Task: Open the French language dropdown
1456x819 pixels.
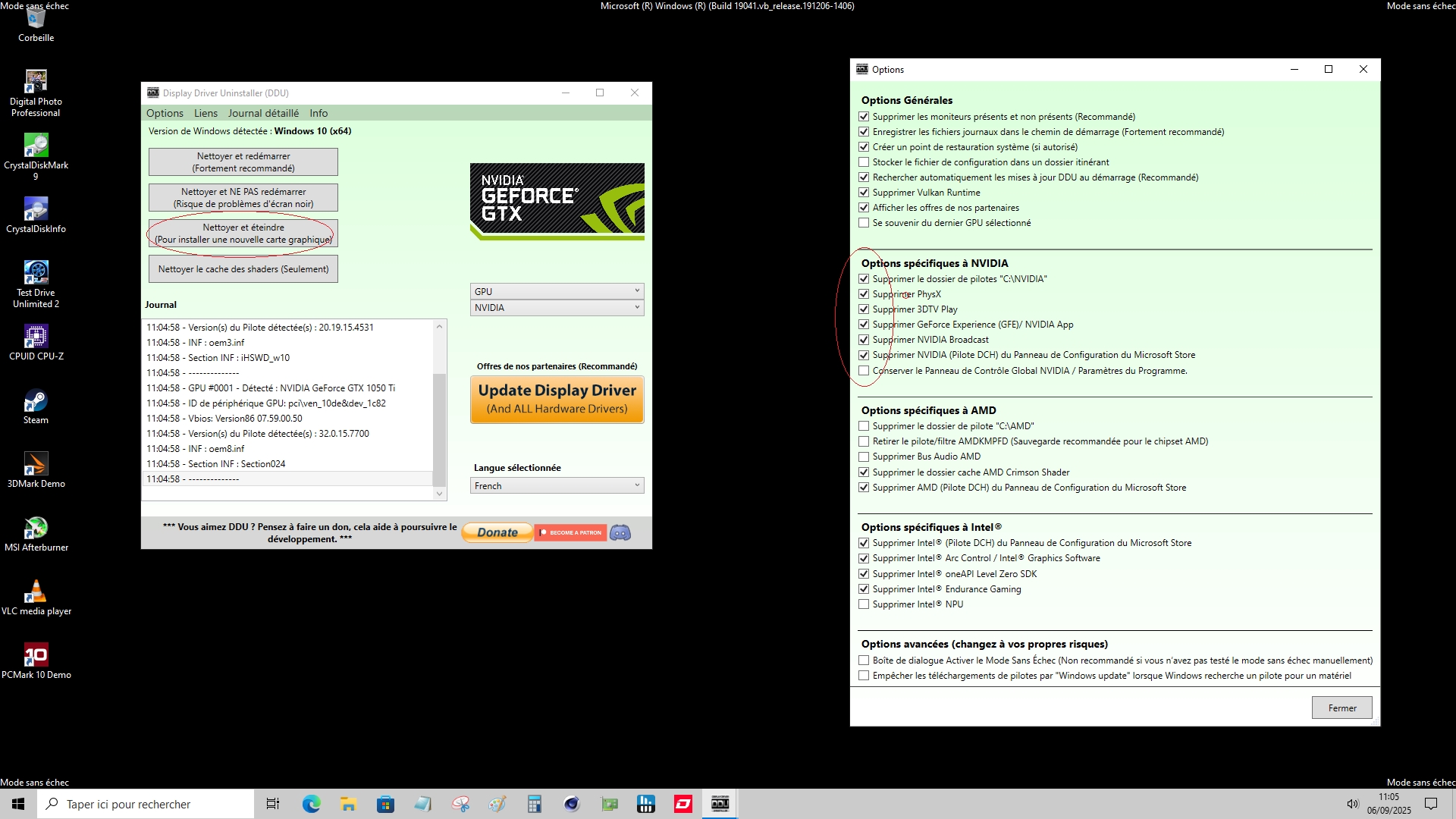Action: tap(557, 486)
